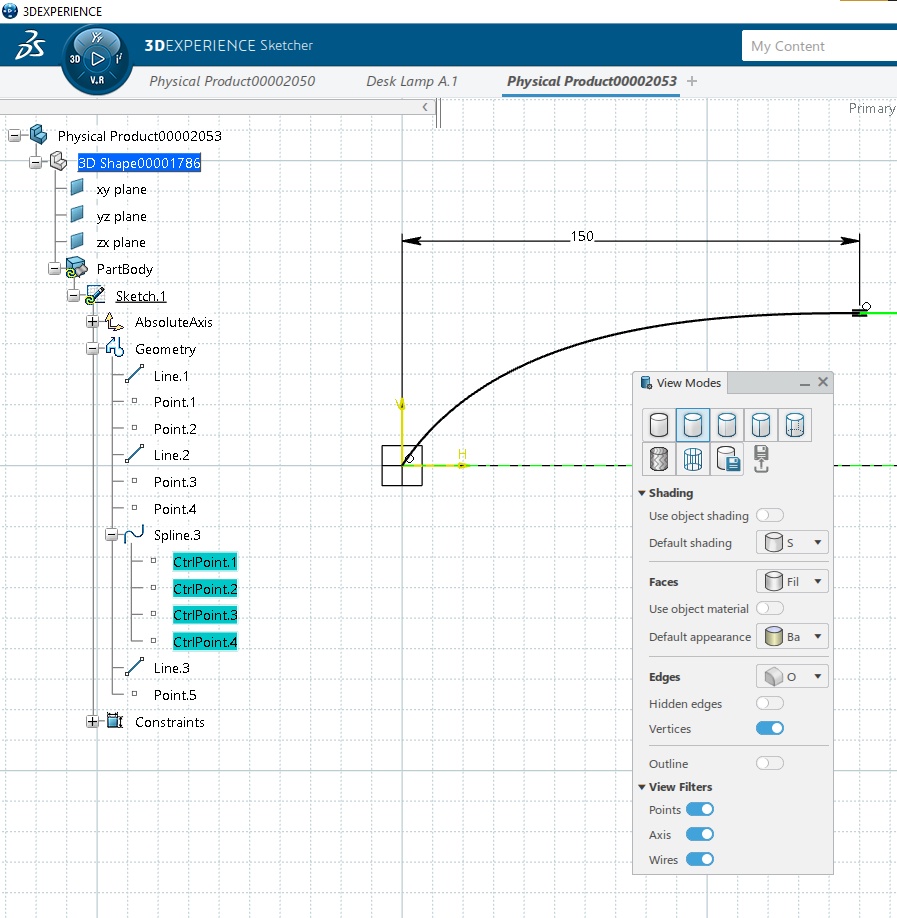Collapse the Shading section
Screen dimensions: 897x918
tap(642, 493)
